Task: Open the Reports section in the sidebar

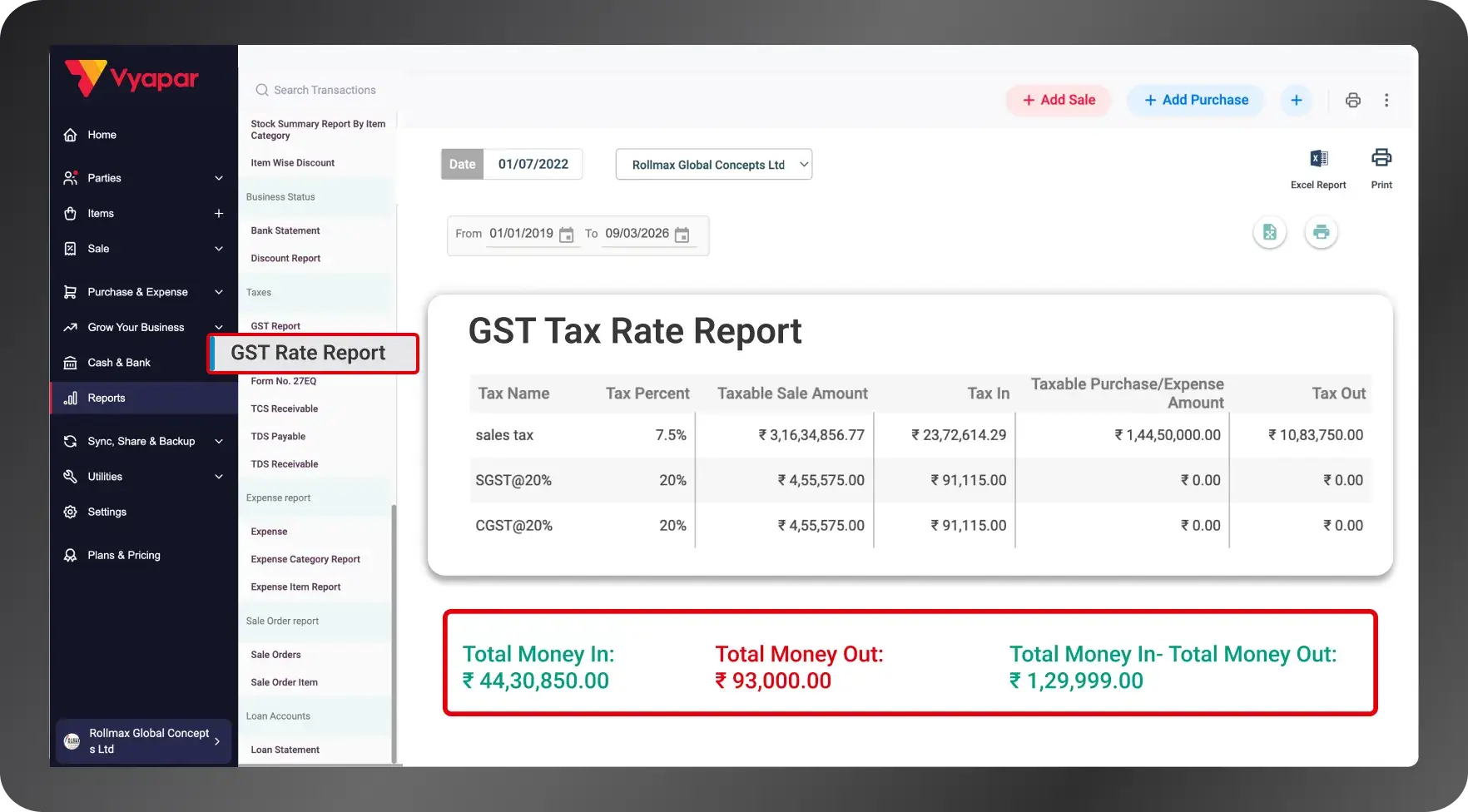Action: [106, 398]
